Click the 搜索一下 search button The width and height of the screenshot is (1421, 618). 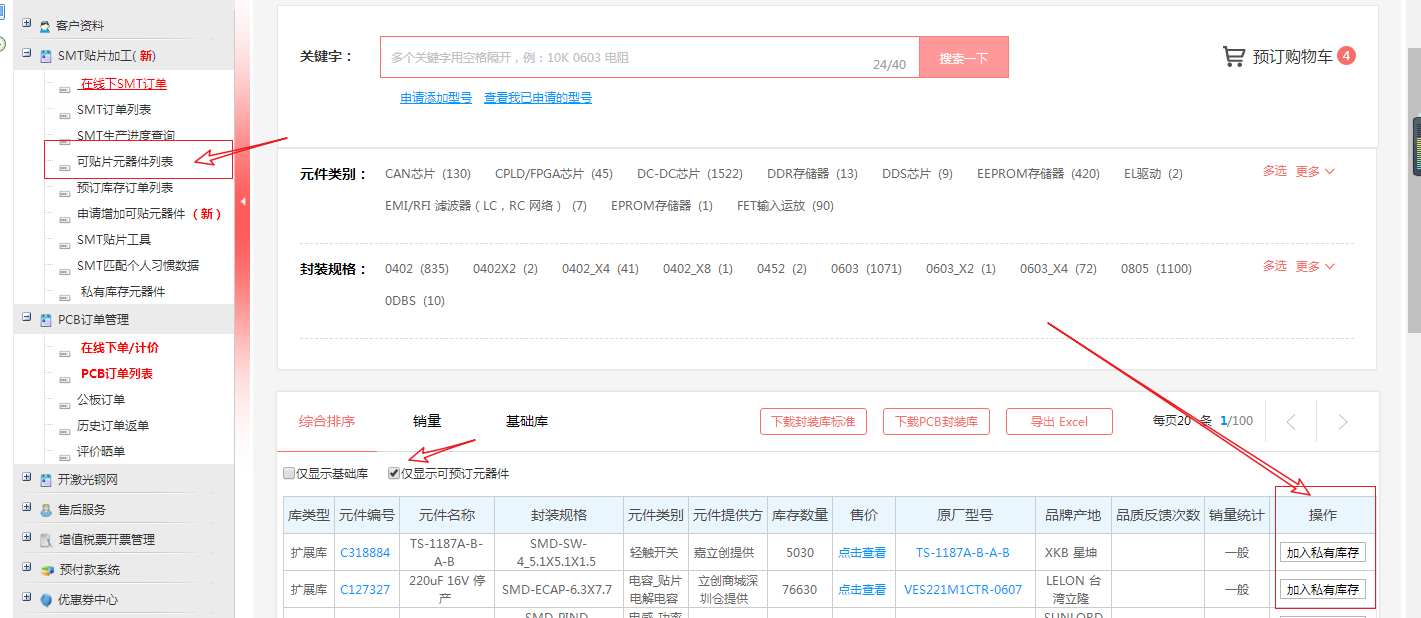(x=963, y=58)
